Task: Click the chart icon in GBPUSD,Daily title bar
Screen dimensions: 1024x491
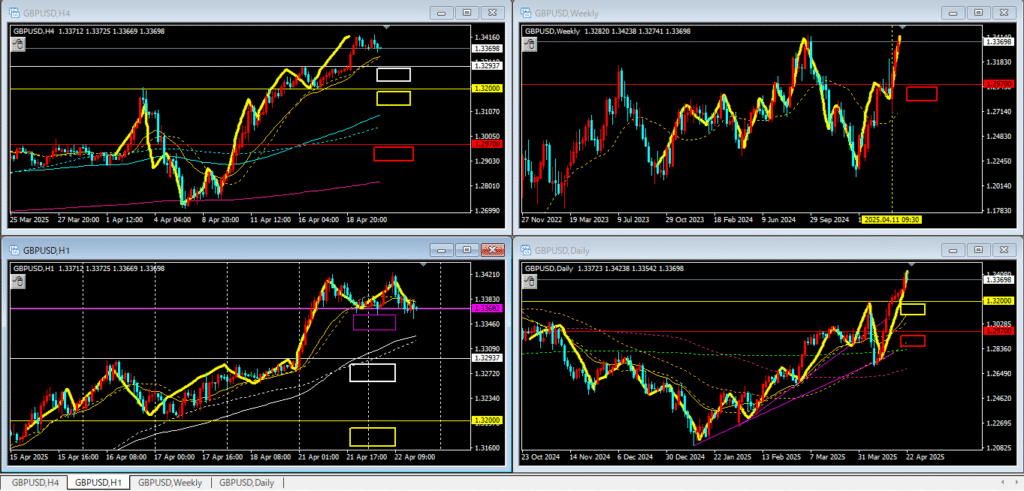Action: click(x=525, y=249)
